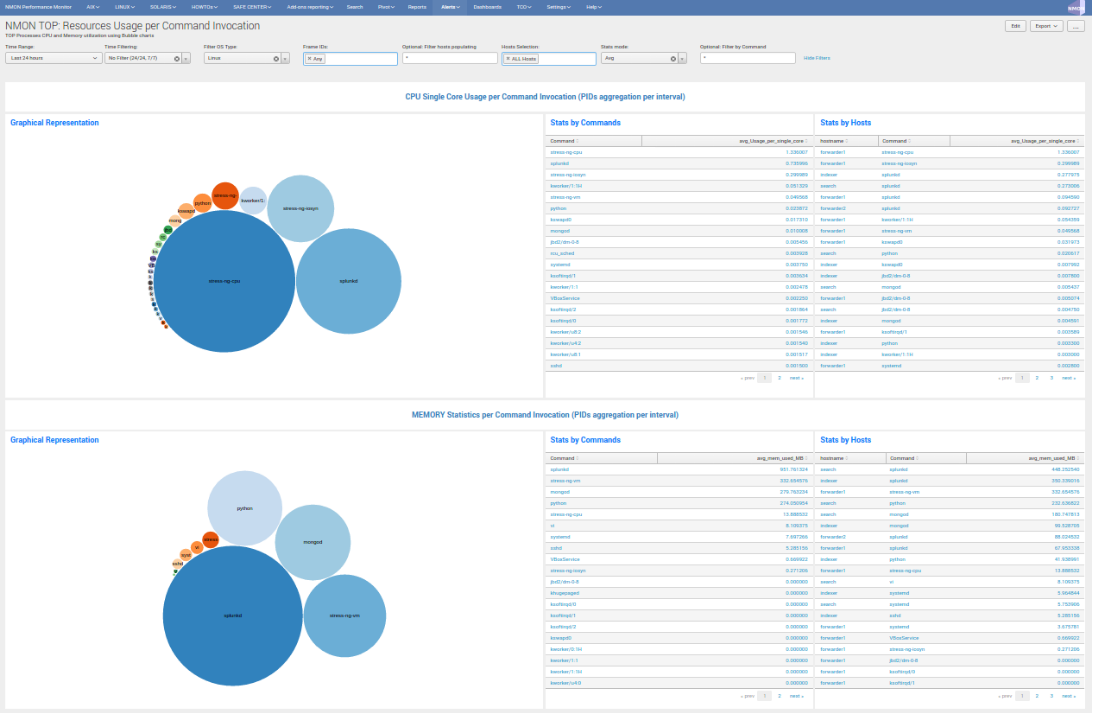The height and width of the screenshot is (713, 1094).
Task: Sort CPU Stats by Hosts by hostname column
Action: (832, 141)
